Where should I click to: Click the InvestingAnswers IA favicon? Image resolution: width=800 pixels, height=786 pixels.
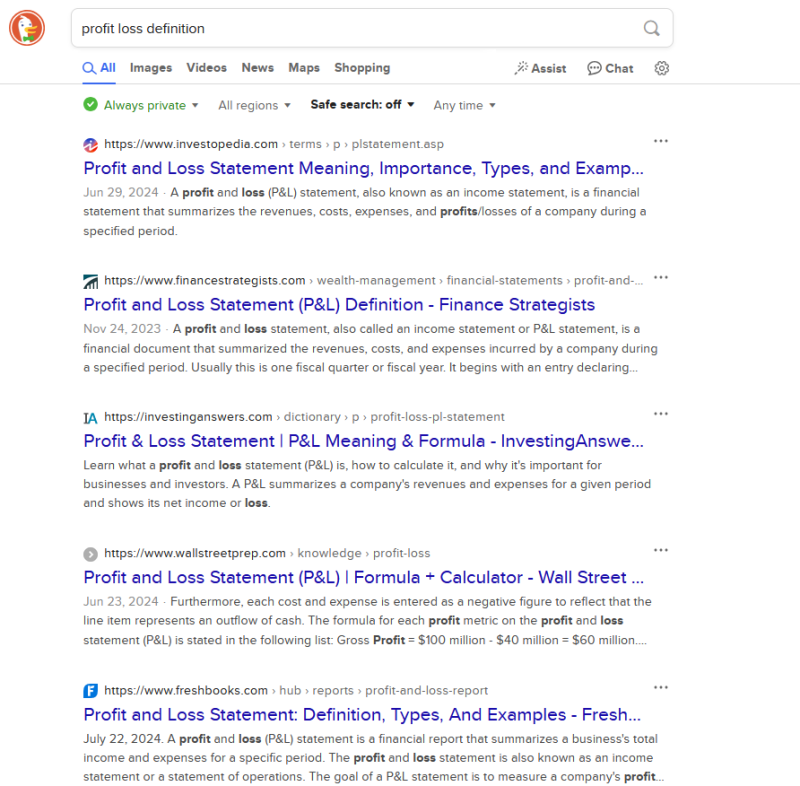90,418
